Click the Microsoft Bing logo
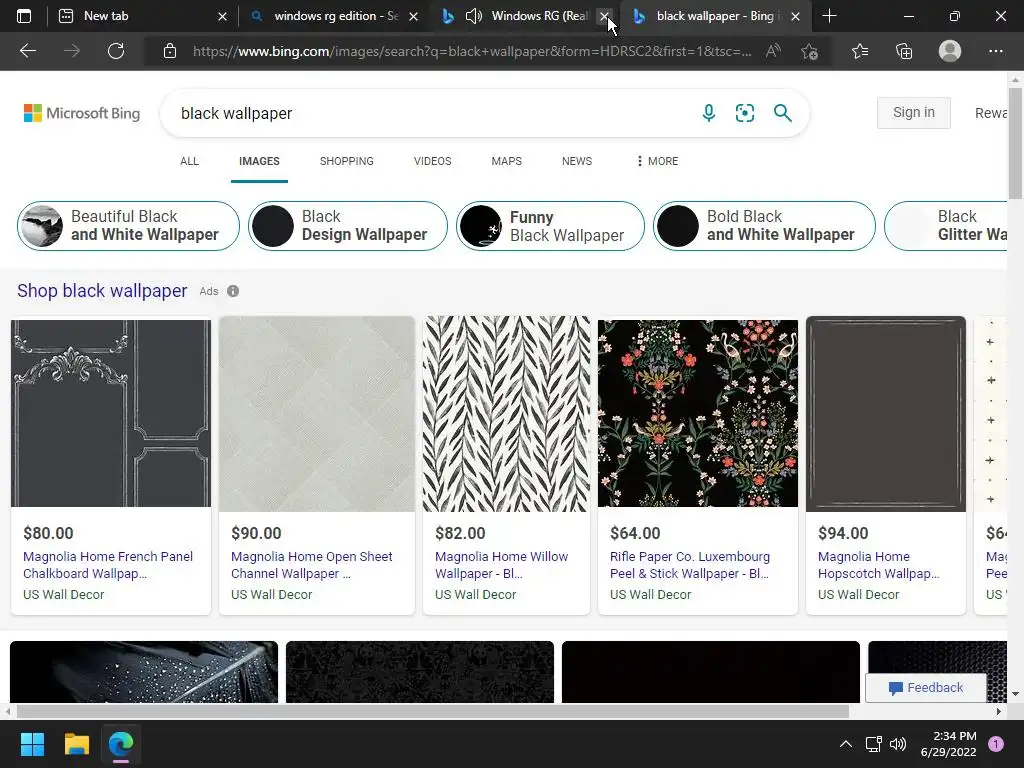1024x768 pixels. [82, 113]
